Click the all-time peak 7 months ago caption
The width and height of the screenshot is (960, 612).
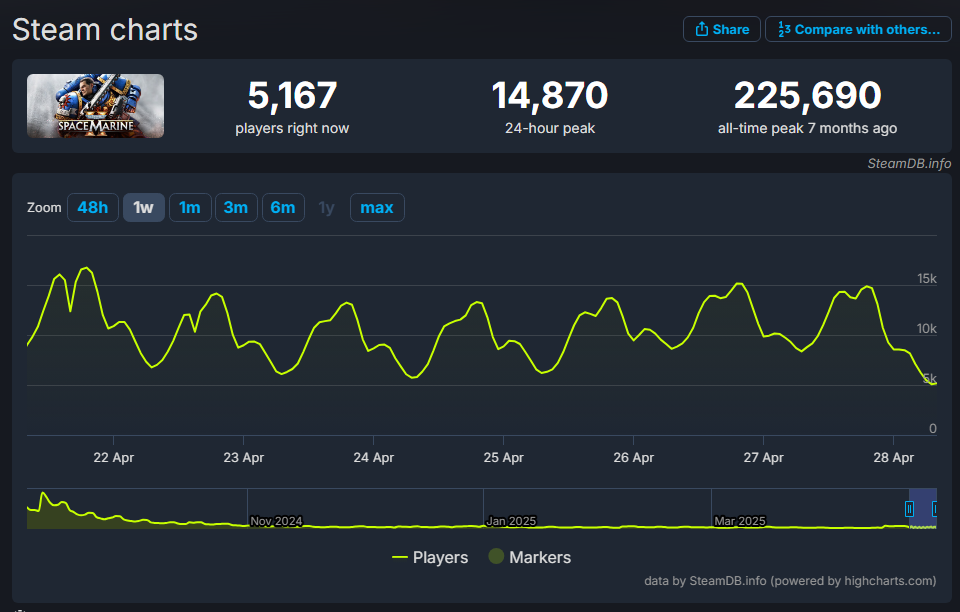pyautogui.click(x=808, y=128)
